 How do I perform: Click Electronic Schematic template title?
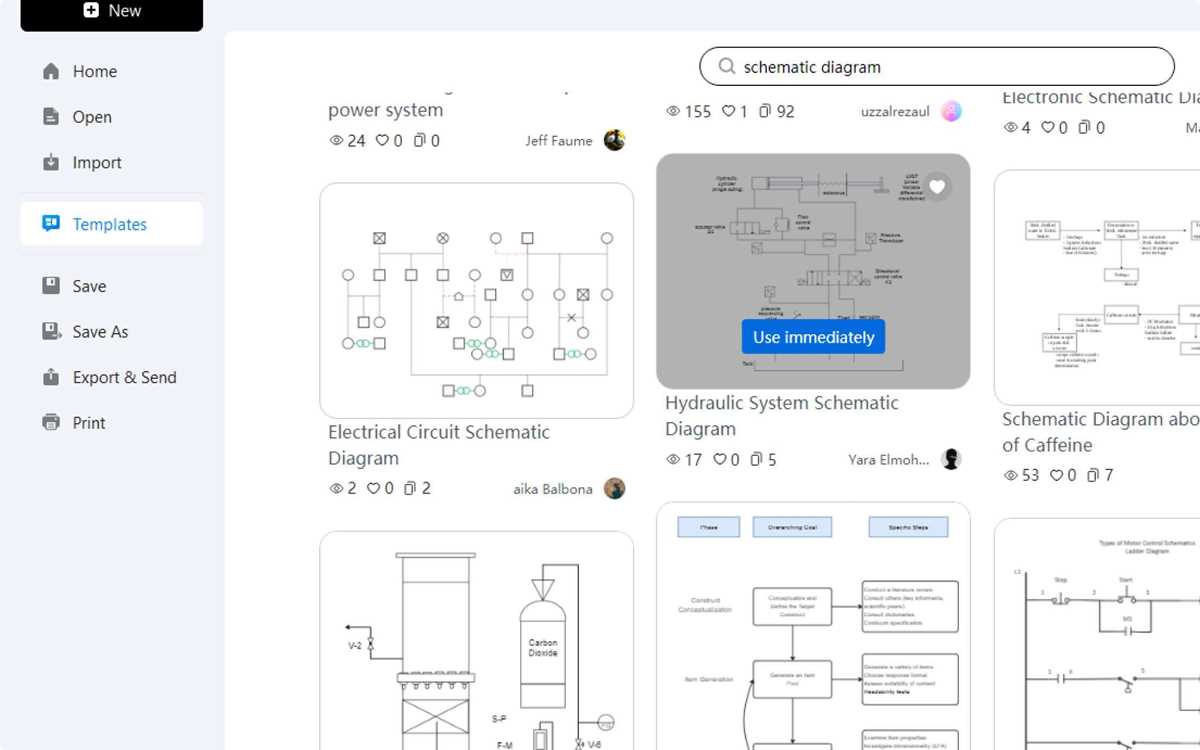[1101, 98]
